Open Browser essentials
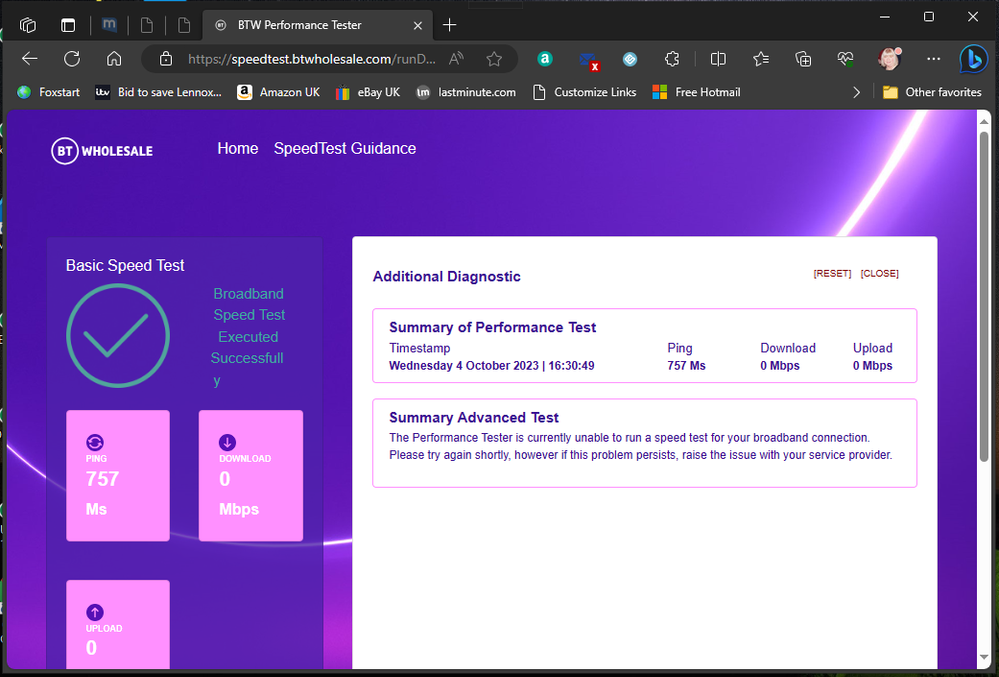Screen dimensions: 999x677 [845, 60]
